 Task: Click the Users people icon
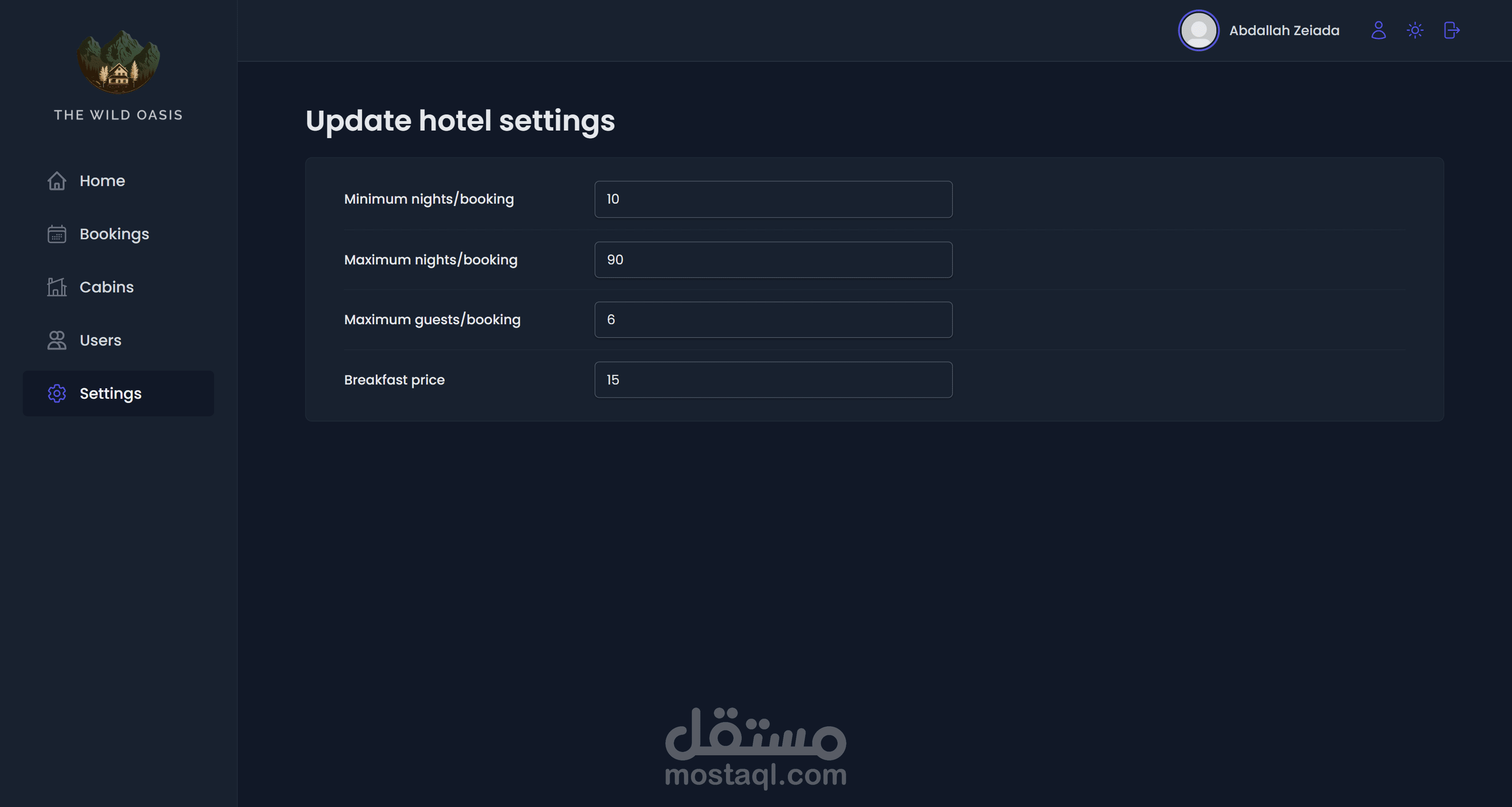click(57, 340)
